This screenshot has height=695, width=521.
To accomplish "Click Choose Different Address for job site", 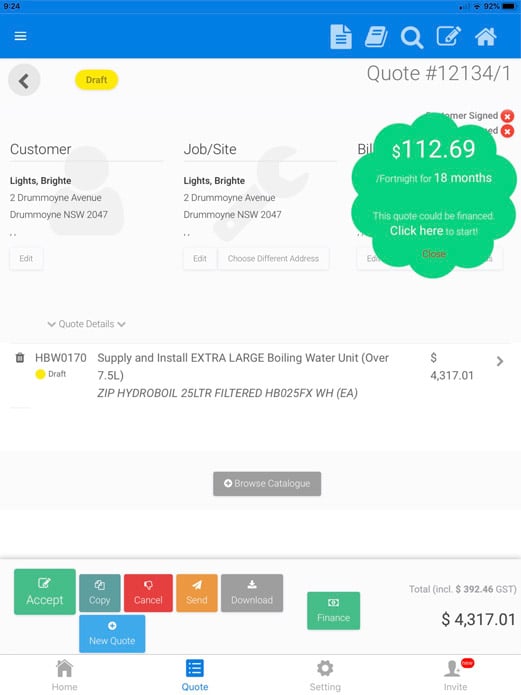I will click(273, 258).
